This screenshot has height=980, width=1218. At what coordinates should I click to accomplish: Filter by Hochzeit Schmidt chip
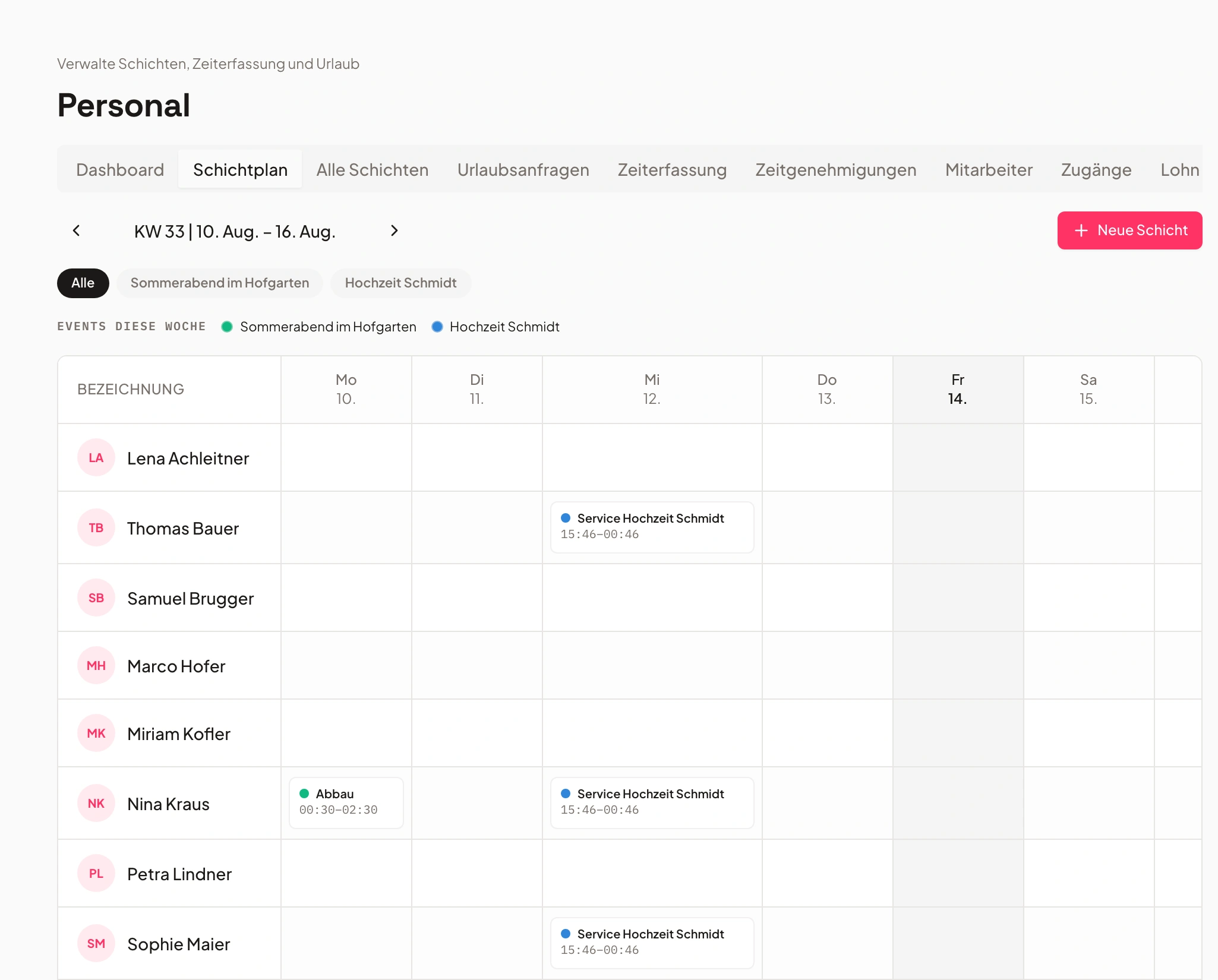click(x=400, y=283)
